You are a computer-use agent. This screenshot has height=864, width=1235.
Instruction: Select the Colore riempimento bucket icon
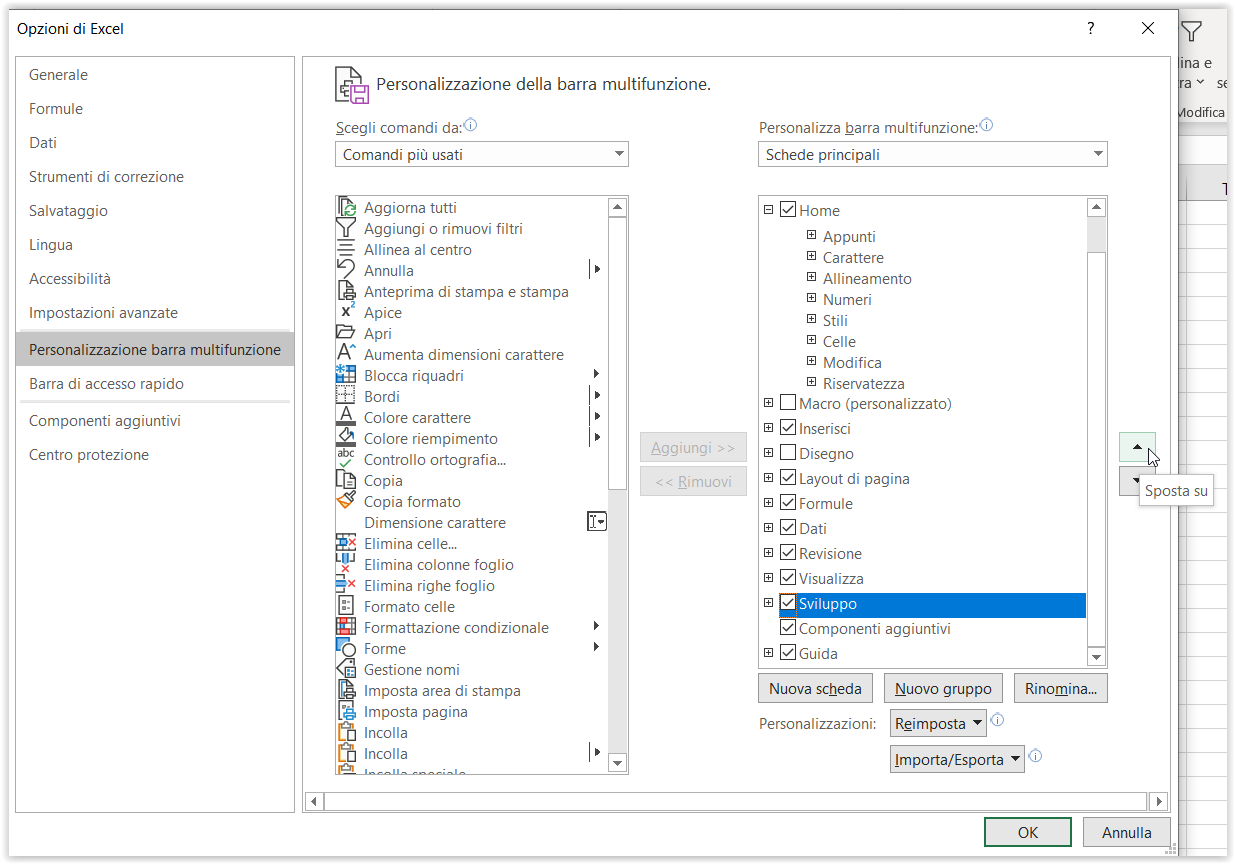click(346, 438)
